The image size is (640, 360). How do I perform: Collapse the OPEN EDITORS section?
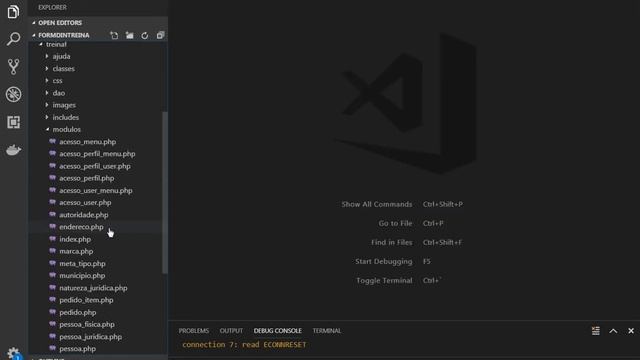coord(98,23)
